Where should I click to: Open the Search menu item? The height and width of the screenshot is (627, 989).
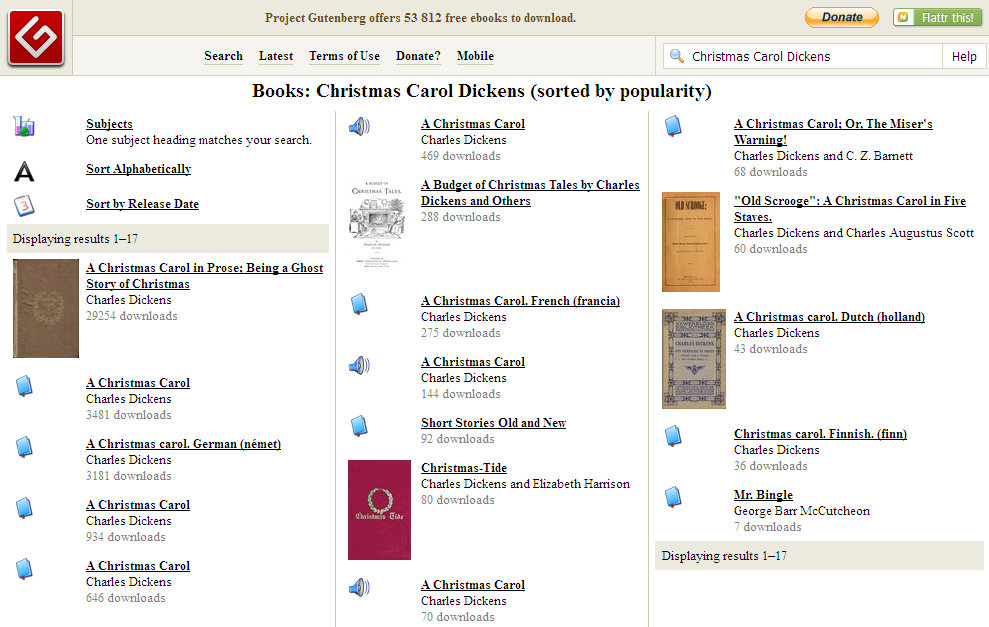[223, 56]
